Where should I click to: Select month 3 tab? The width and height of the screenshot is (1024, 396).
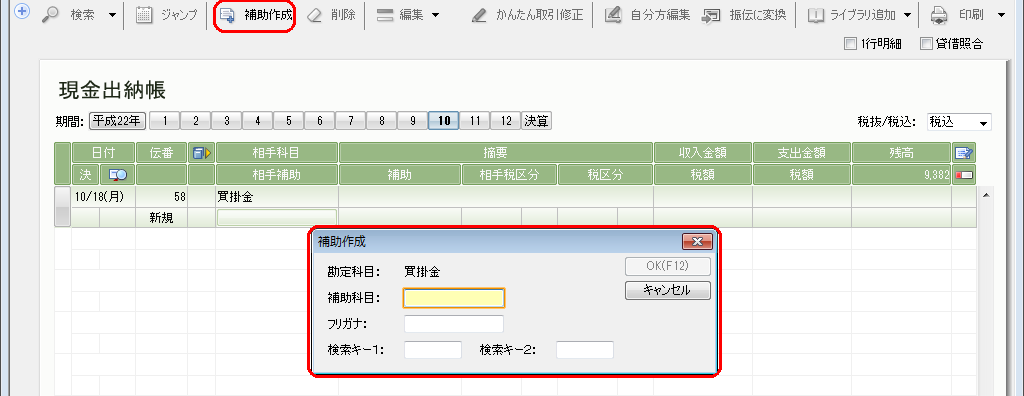click(x=227, y=121)
